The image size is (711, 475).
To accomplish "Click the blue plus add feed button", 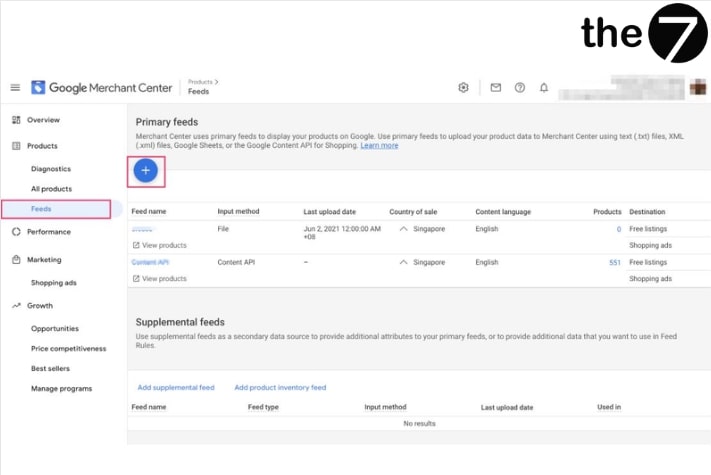I will click(146, 170).
